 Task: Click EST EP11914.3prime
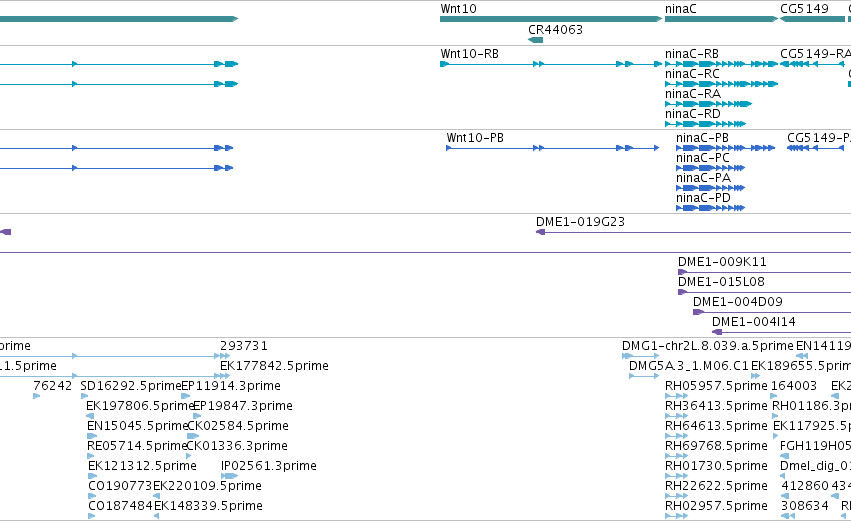click(231, 386)
